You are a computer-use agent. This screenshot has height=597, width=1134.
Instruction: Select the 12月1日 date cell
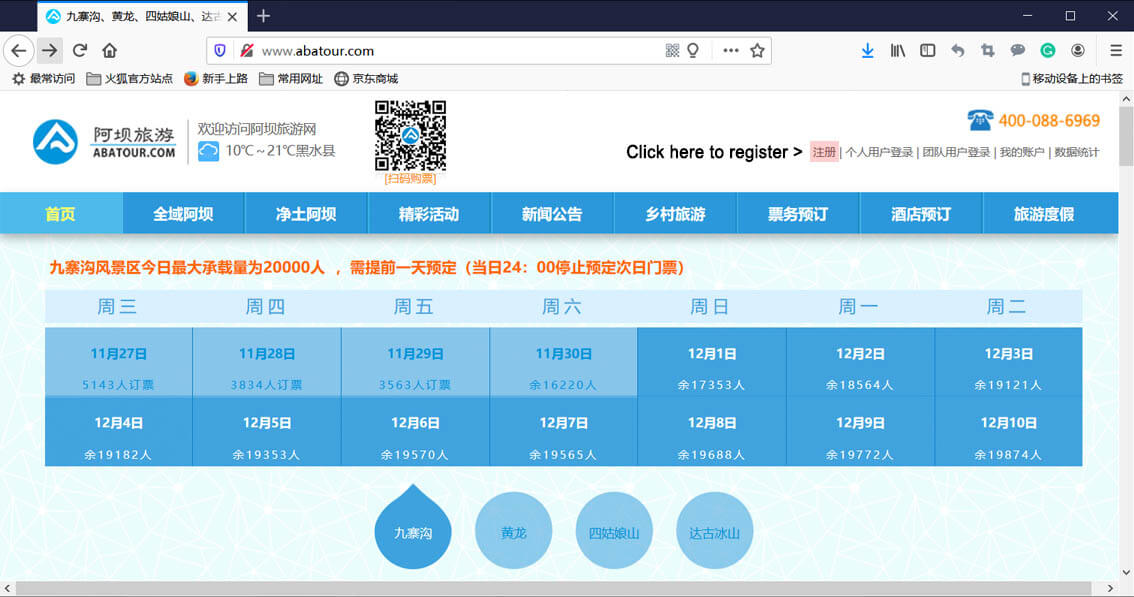(x=712, y=362)
